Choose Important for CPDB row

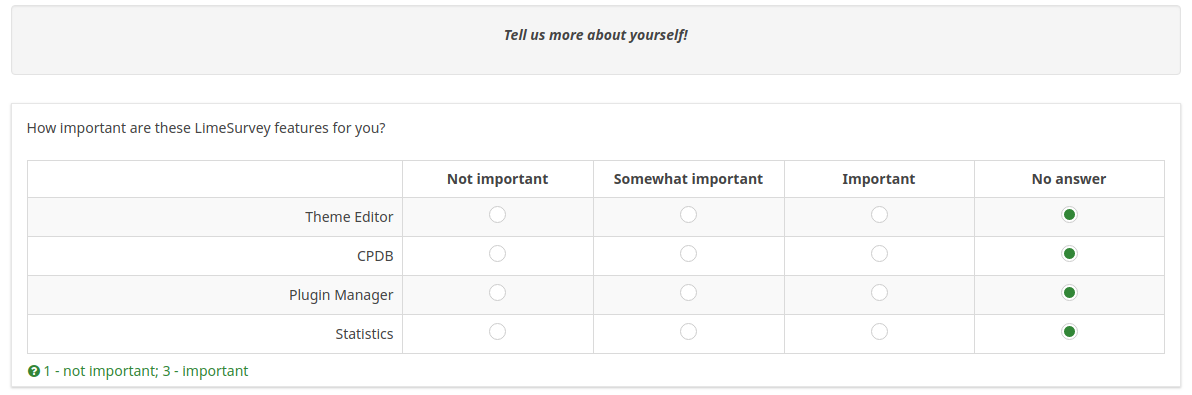[x=879, y=254]
